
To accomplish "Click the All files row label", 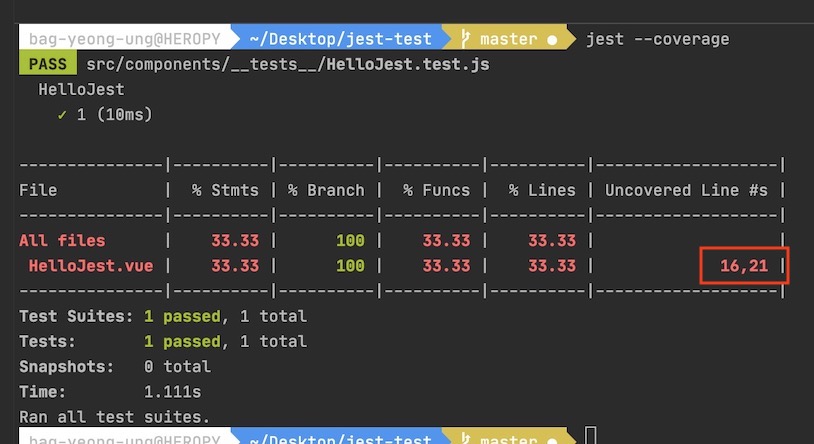I will click(x=62, y=240).
